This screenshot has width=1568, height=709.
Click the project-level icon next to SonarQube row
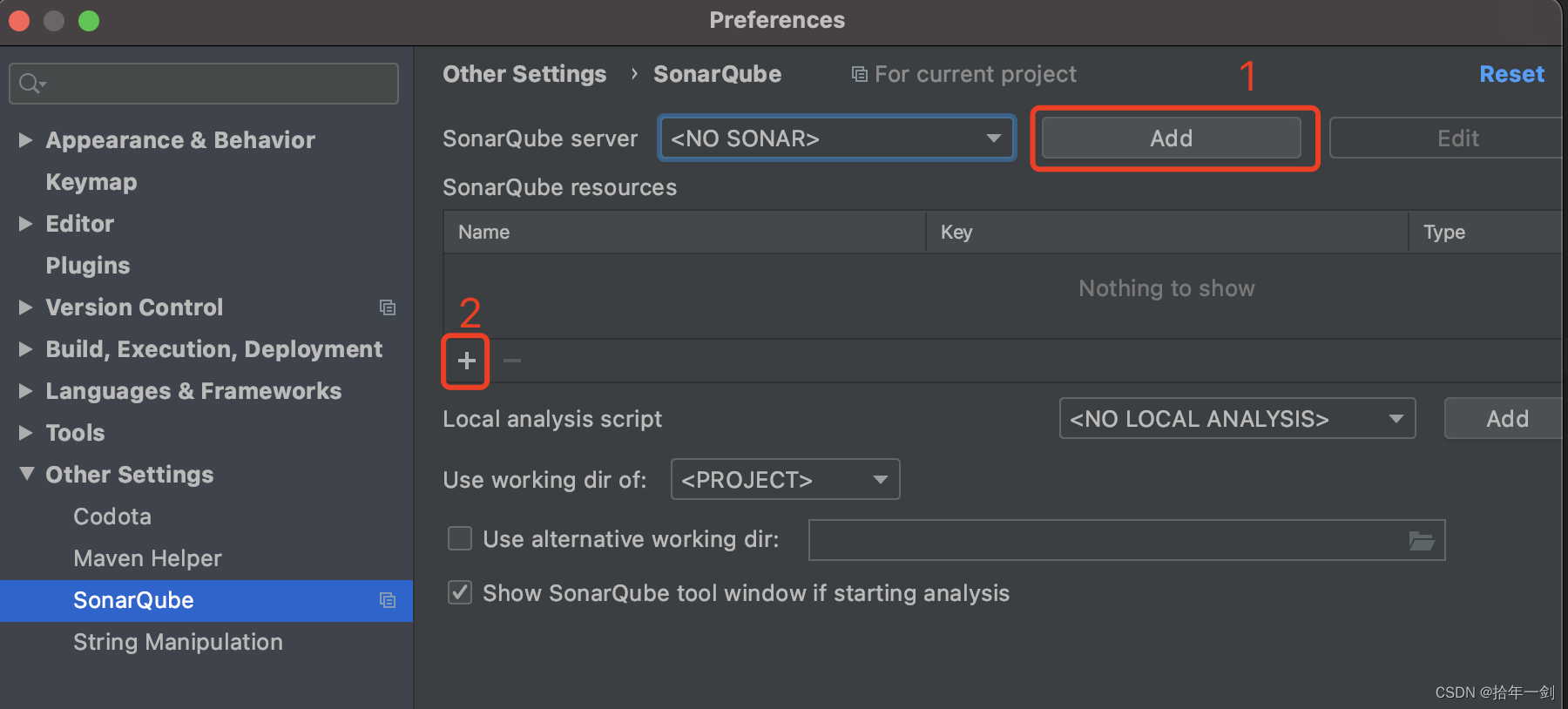pyautogui.click(x=388, y=600)
